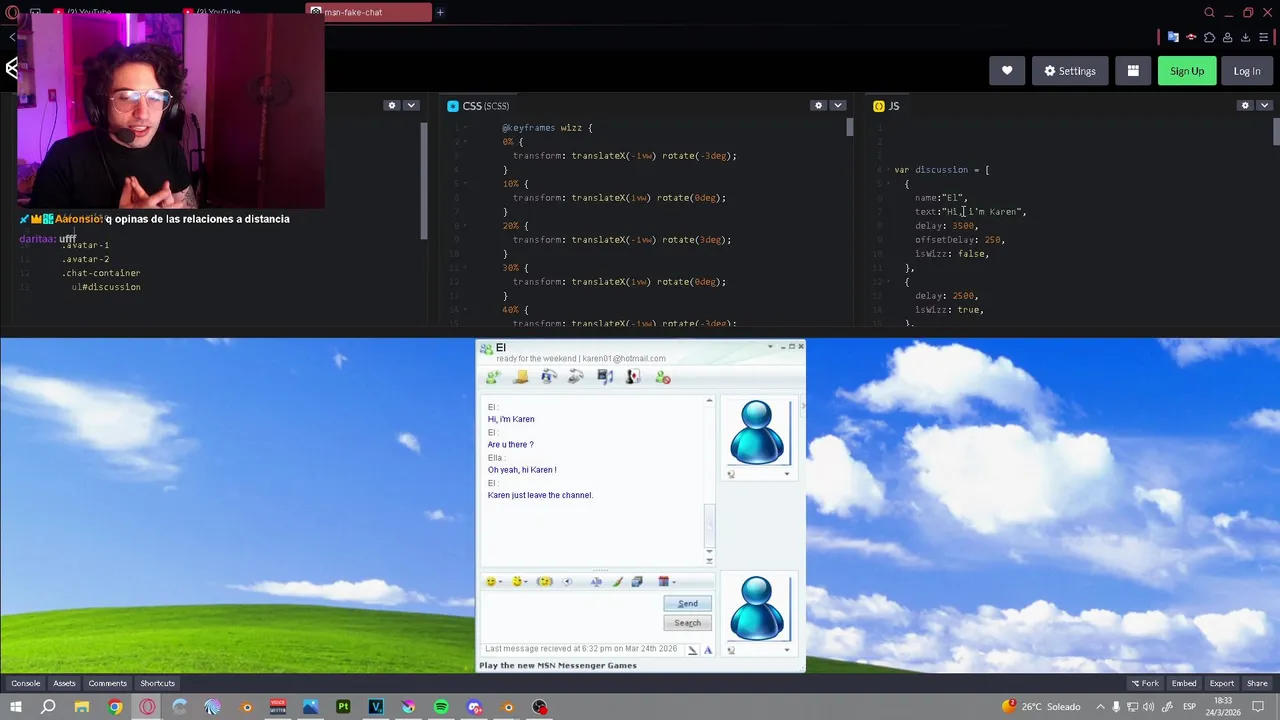Image resolution: width=1280 pixels, height=720 pixels.
Task: Click the font text style icon
Action: point(596,582)
